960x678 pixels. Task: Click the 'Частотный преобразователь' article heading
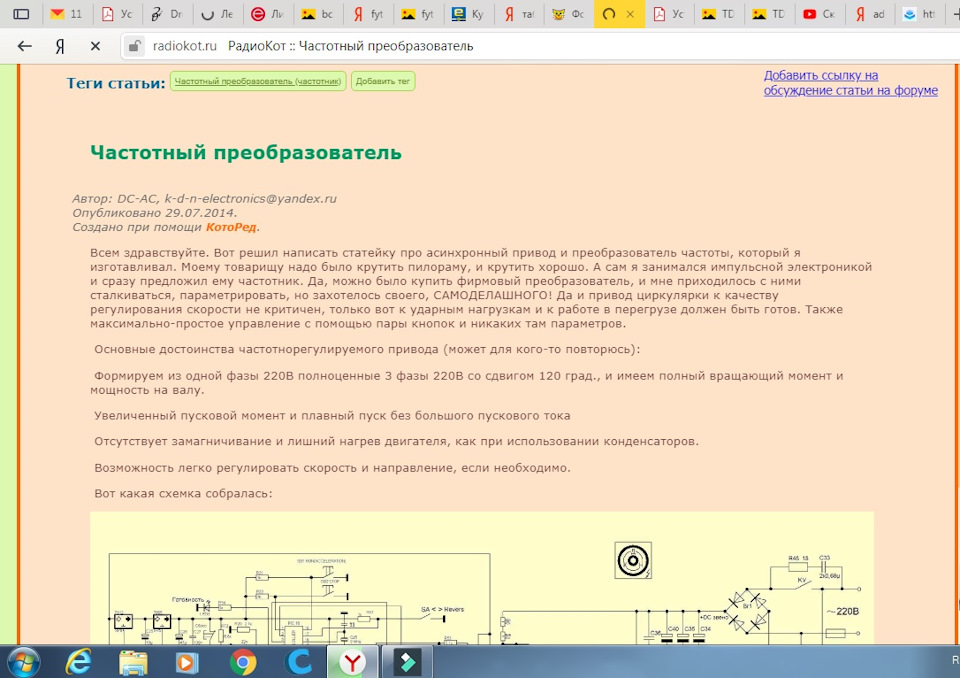[x=246, y=152]
